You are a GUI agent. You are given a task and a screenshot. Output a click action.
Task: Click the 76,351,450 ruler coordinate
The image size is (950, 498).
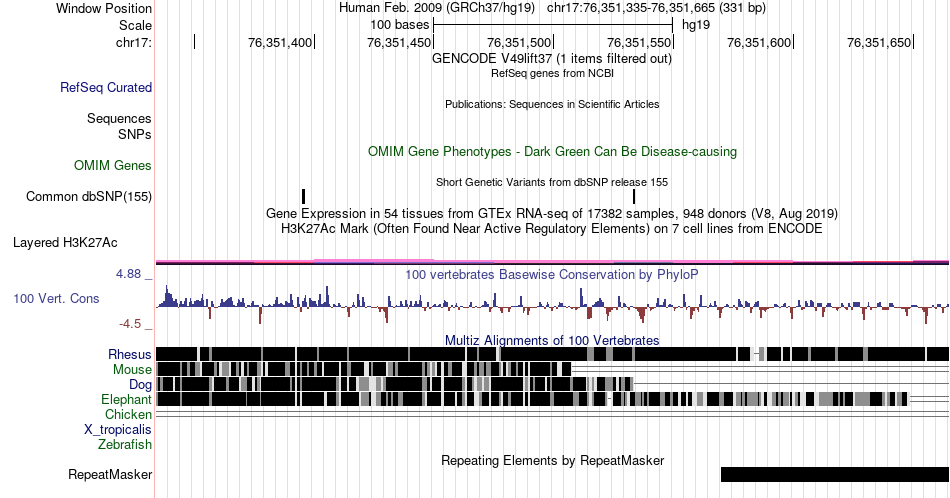(x=399, y=42)
